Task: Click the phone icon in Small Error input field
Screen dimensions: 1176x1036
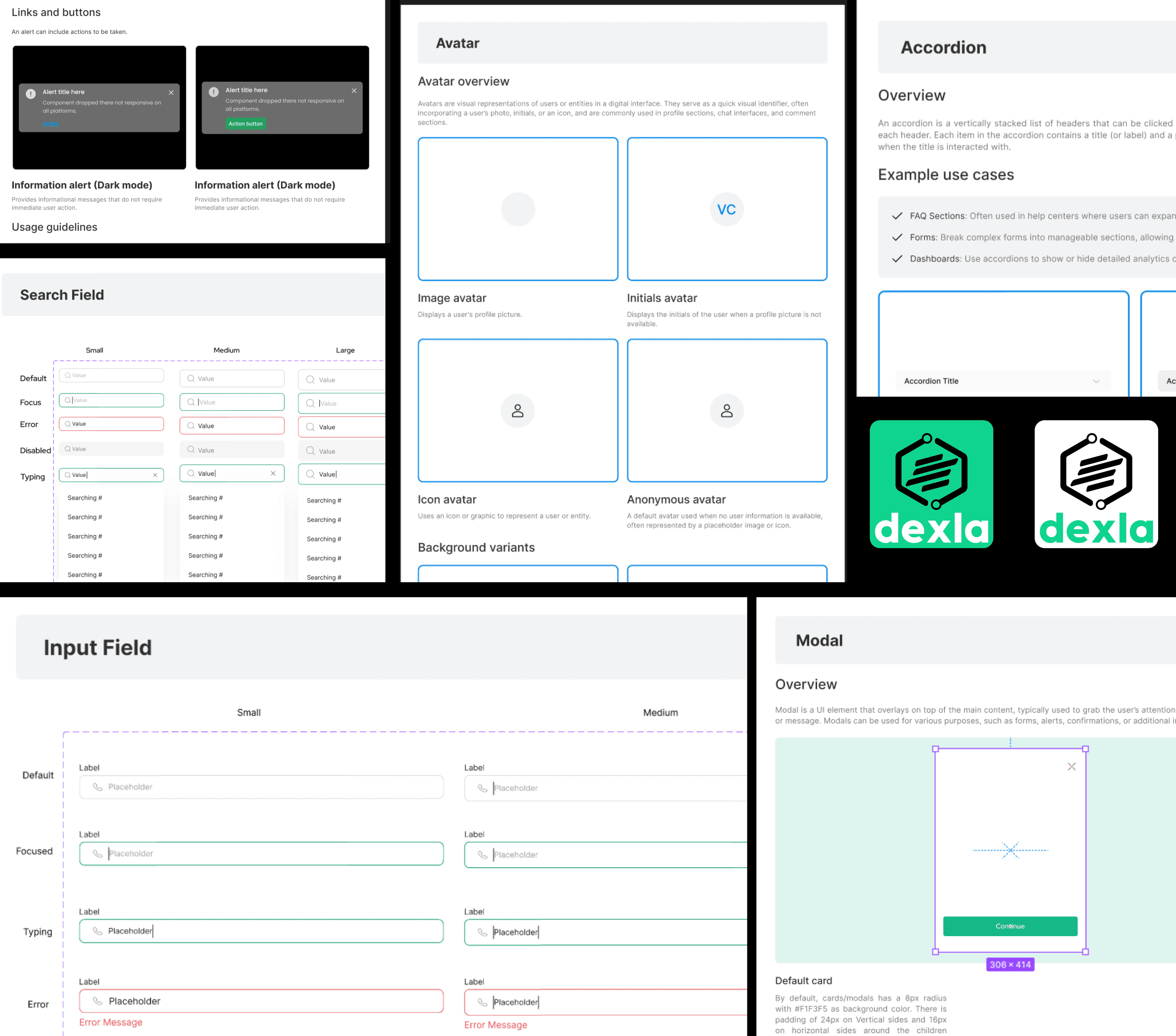Action: pyautogui.click(x=98, y=1001)
